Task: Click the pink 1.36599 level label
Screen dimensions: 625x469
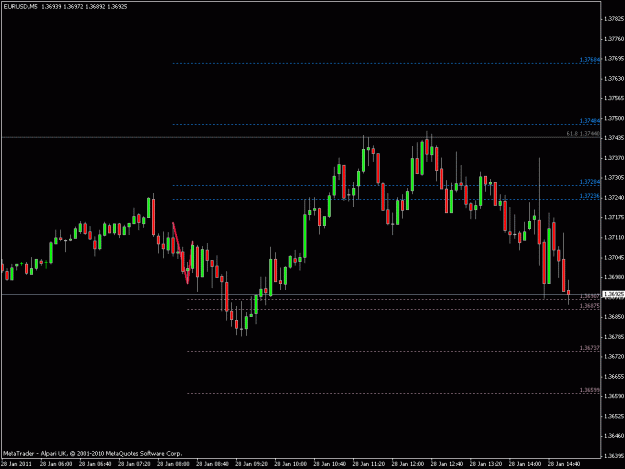Action: pyautogui.click(x=590, y=390)
